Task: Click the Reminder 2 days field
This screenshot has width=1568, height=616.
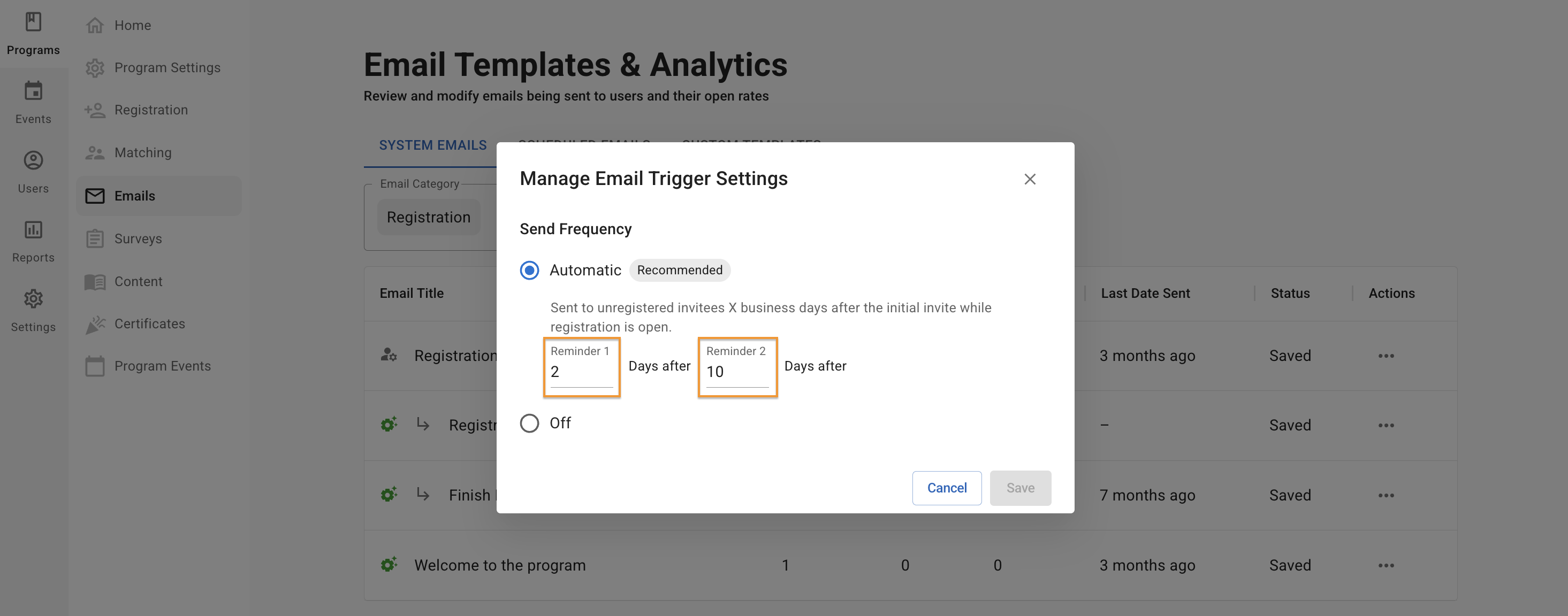Action: coord(736,372)
